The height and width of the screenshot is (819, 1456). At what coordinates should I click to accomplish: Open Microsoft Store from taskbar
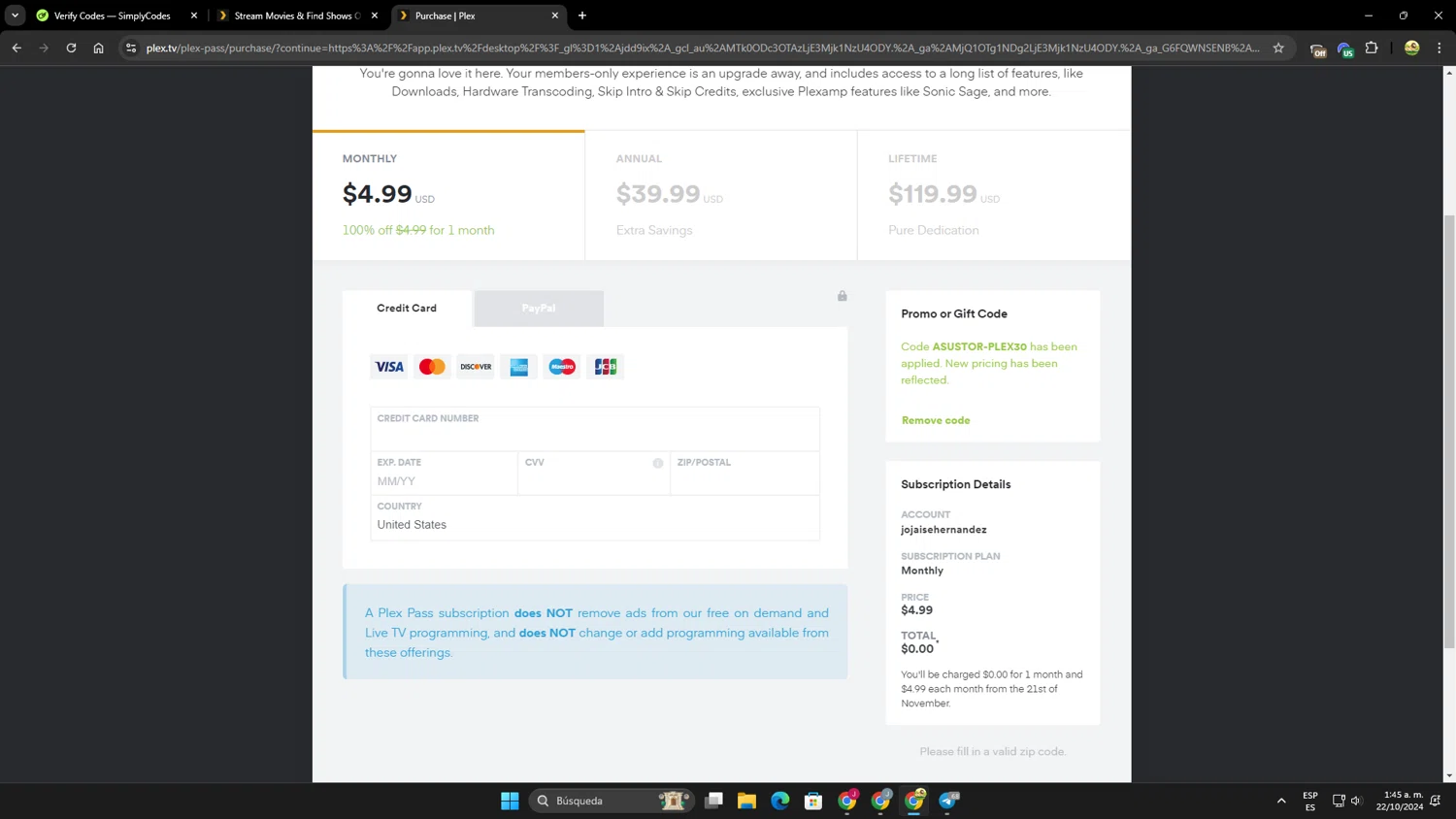click(x=813, y=801)
